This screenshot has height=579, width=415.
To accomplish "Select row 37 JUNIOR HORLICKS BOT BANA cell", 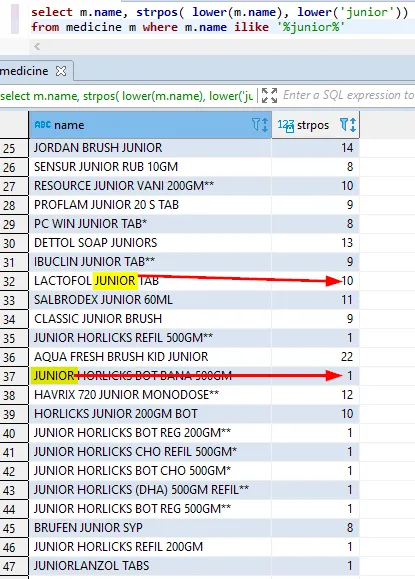I will coord(150,376).
